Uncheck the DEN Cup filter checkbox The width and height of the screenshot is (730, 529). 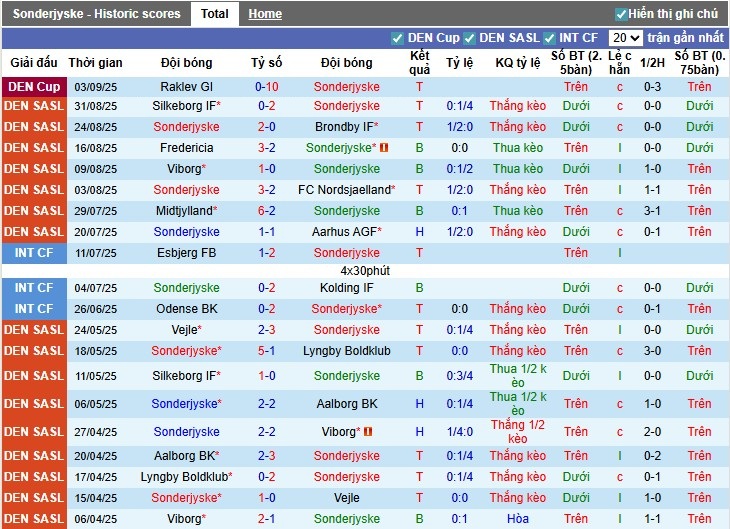click(398, 38)
